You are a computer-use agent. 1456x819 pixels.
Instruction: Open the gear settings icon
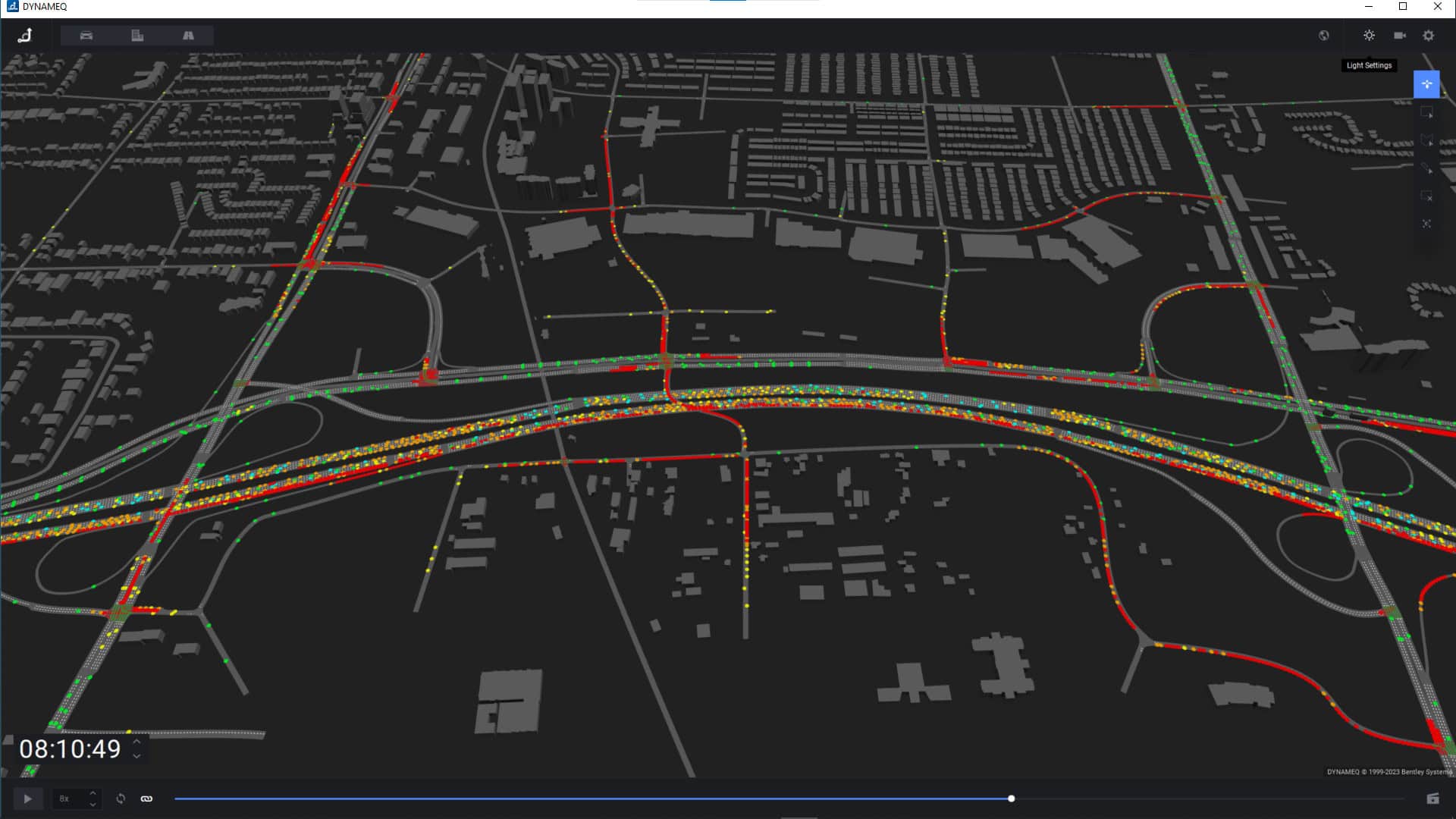(1428, 36)
